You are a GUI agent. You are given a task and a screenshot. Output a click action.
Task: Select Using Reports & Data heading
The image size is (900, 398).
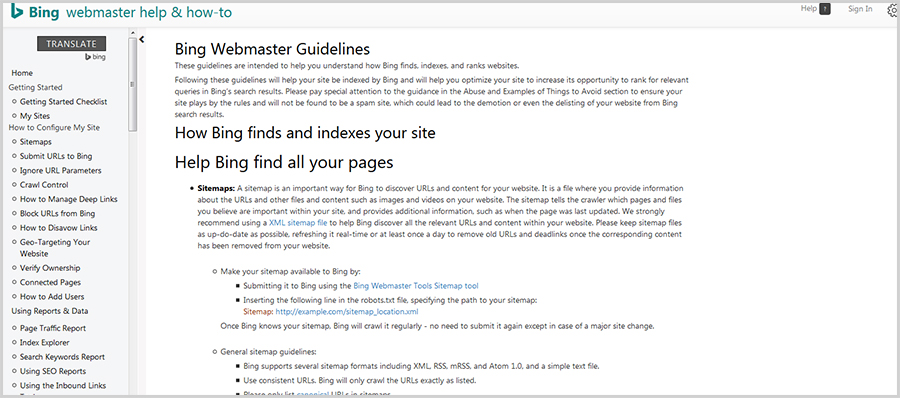coord(50,311)
